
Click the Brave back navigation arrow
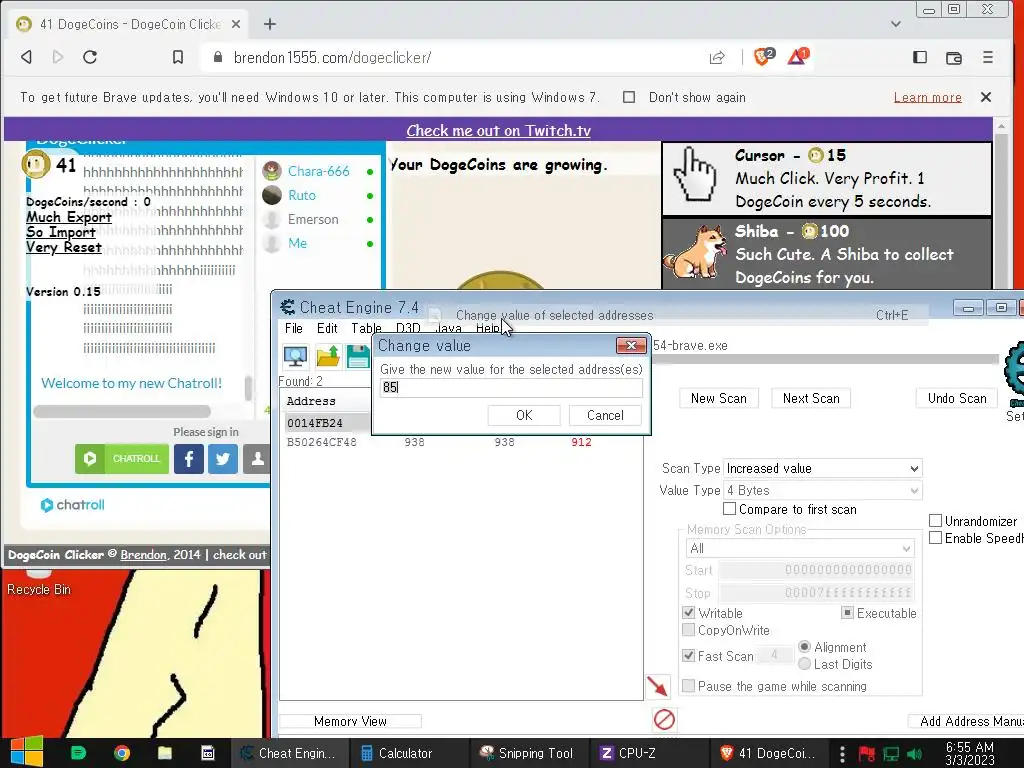[26, 57]
